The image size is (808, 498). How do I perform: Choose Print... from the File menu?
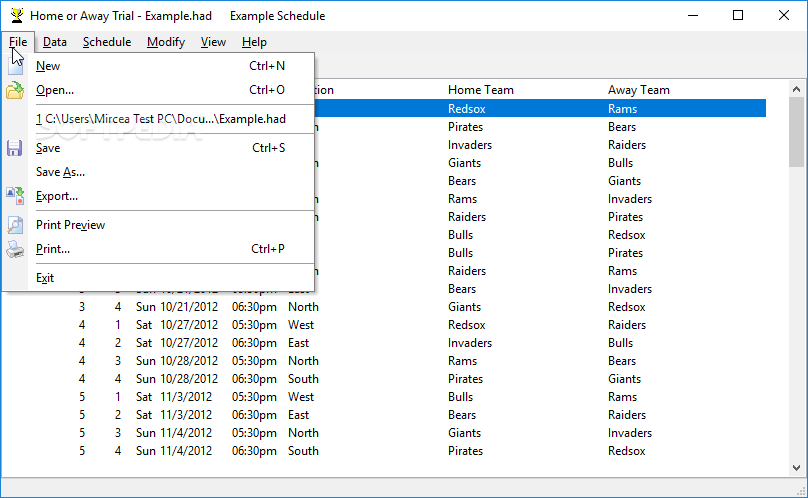coord(158,249)
